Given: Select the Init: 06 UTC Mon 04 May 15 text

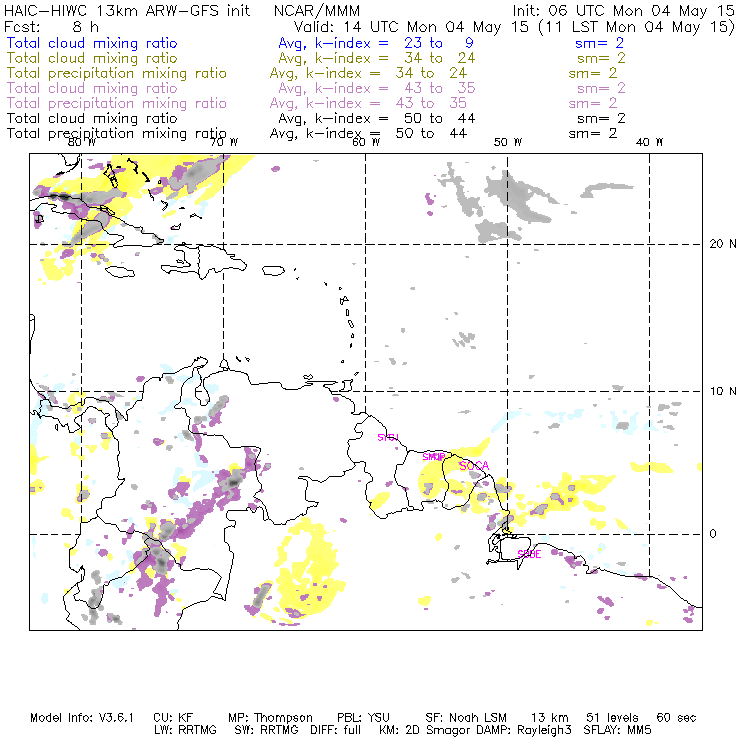Looking at the screenshot, I should pyautogui.click(x=623, y=11).
